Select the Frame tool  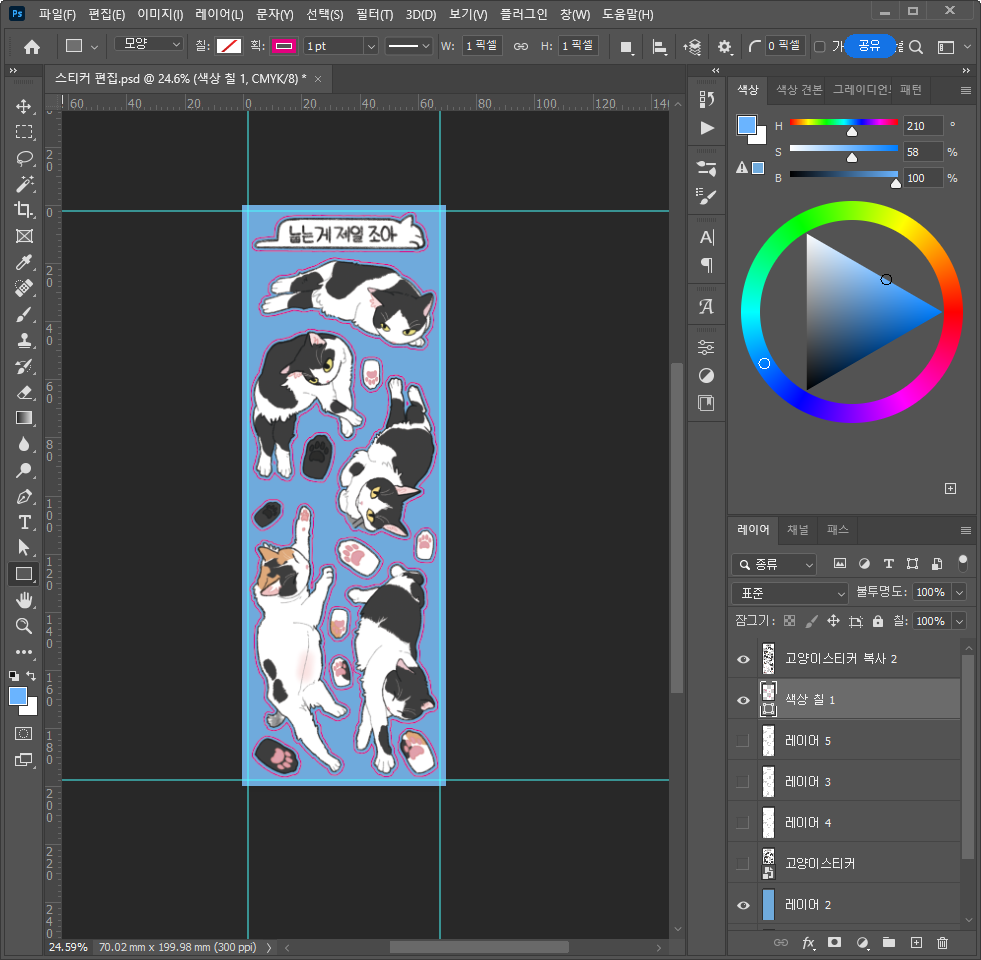coord(24,236)
